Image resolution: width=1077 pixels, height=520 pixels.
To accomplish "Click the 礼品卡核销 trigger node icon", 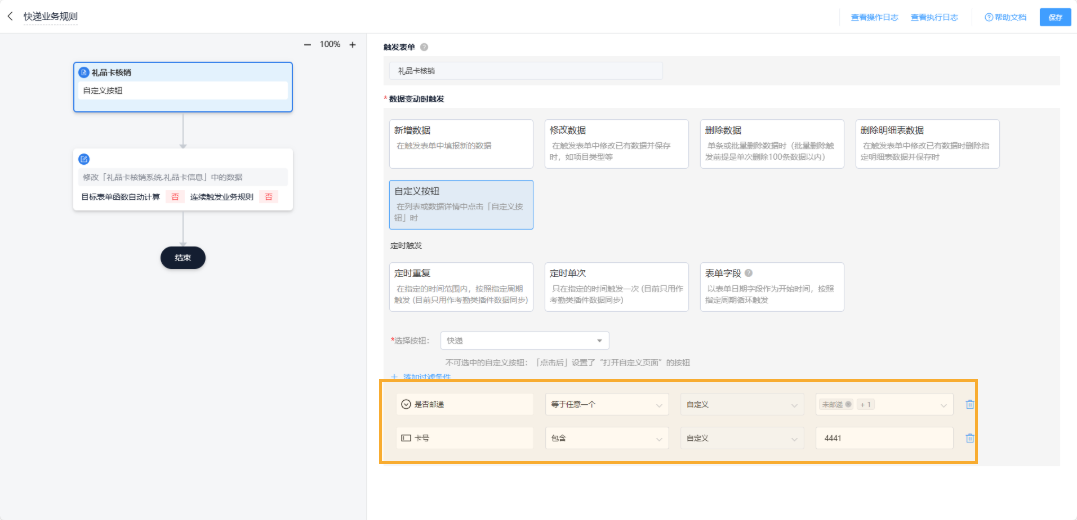I will [x=84, y=72].
